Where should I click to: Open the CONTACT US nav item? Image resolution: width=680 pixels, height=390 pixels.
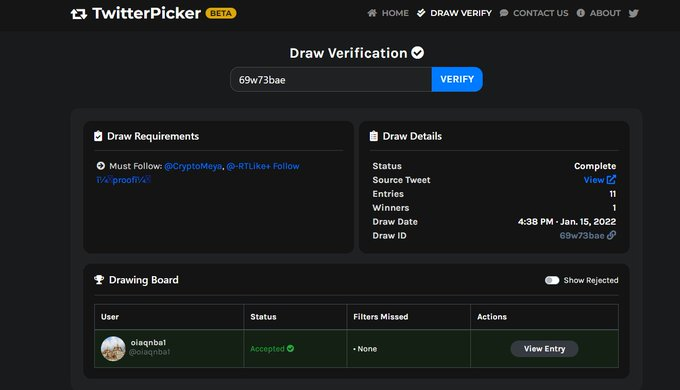[534, 13]
